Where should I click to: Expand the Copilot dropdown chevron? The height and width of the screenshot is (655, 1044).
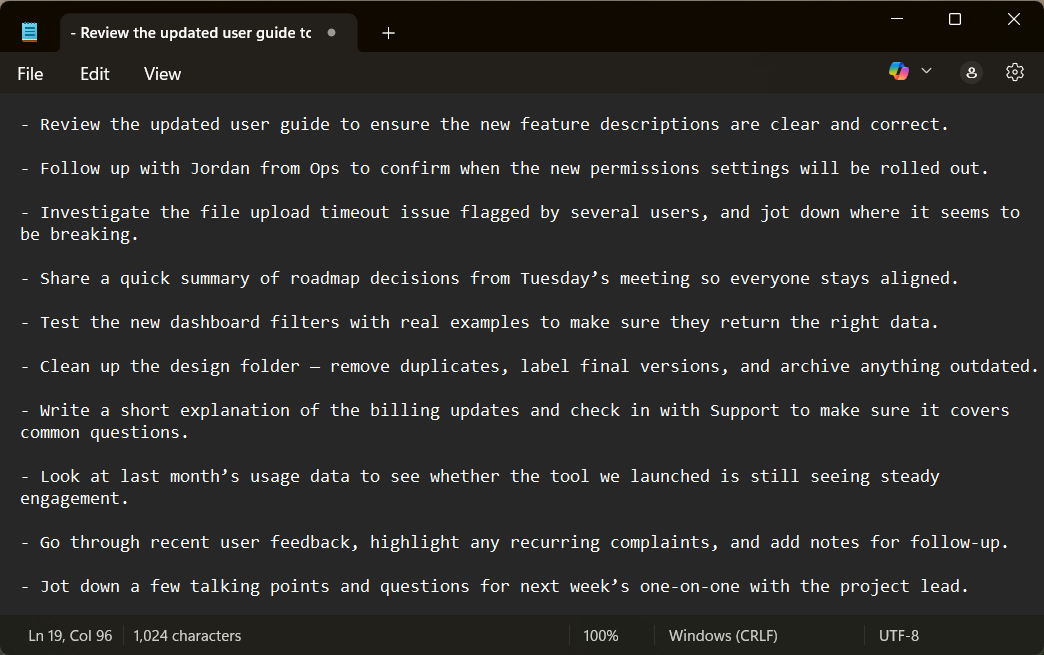tap(926, 70)
